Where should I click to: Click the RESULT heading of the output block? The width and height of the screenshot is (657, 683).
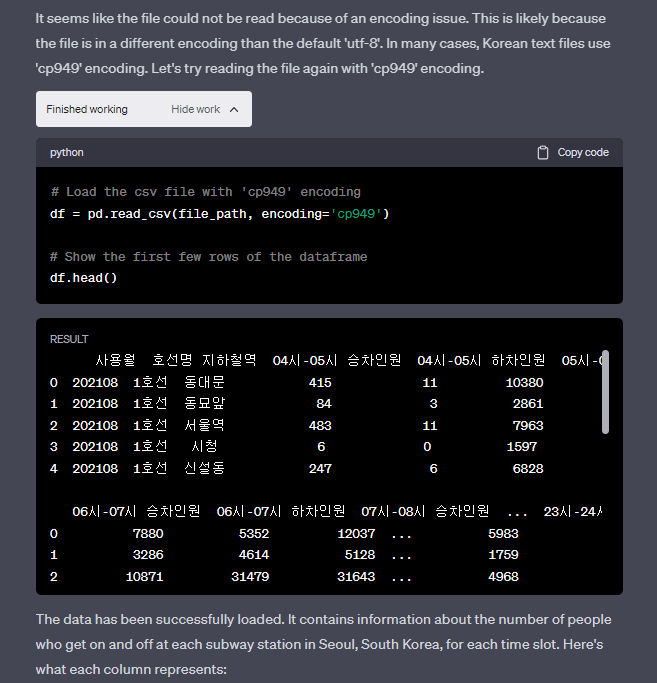tap(69, 339)
